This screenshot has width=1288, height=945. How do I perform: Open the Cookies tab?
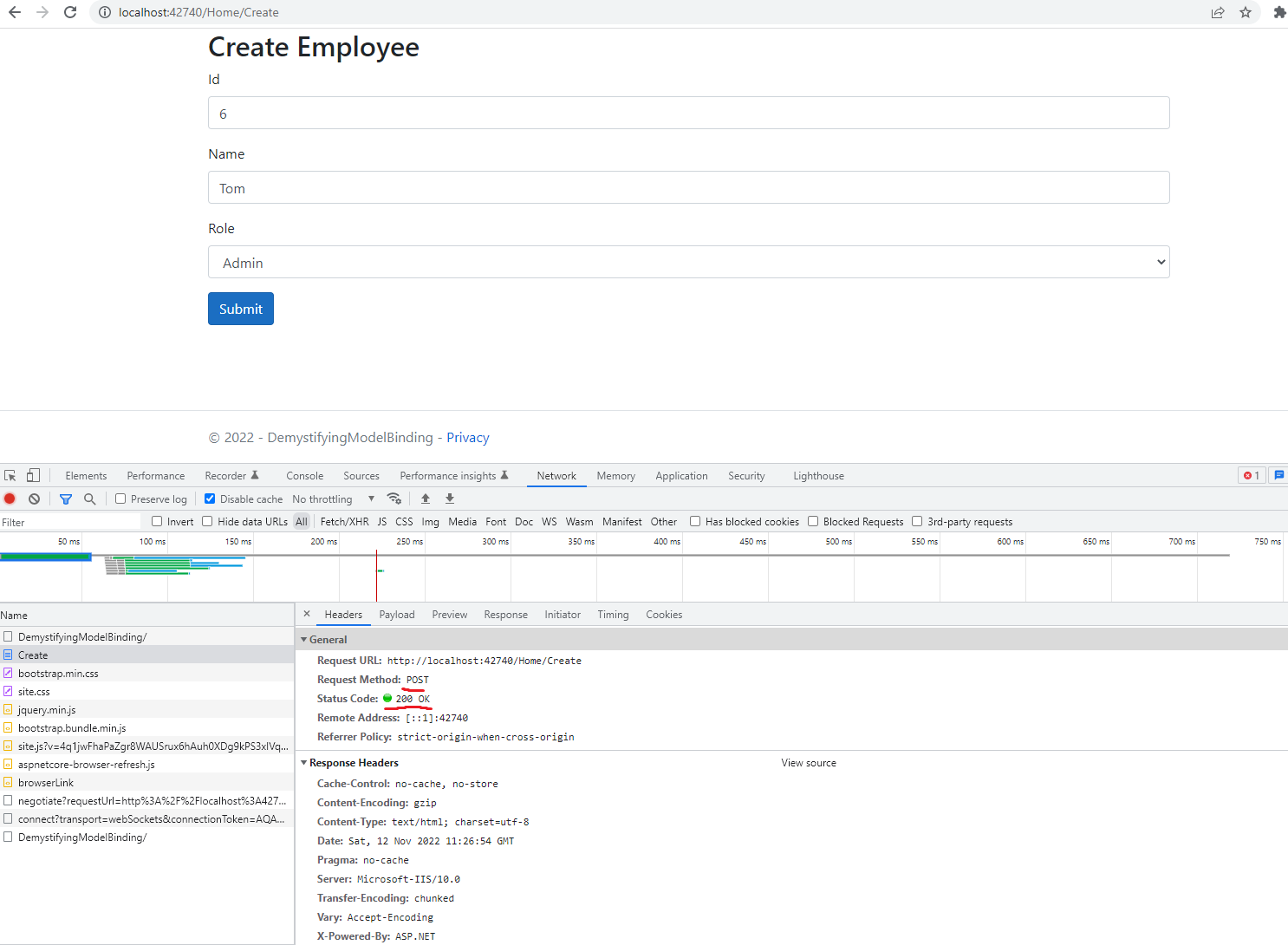[664, 614]
